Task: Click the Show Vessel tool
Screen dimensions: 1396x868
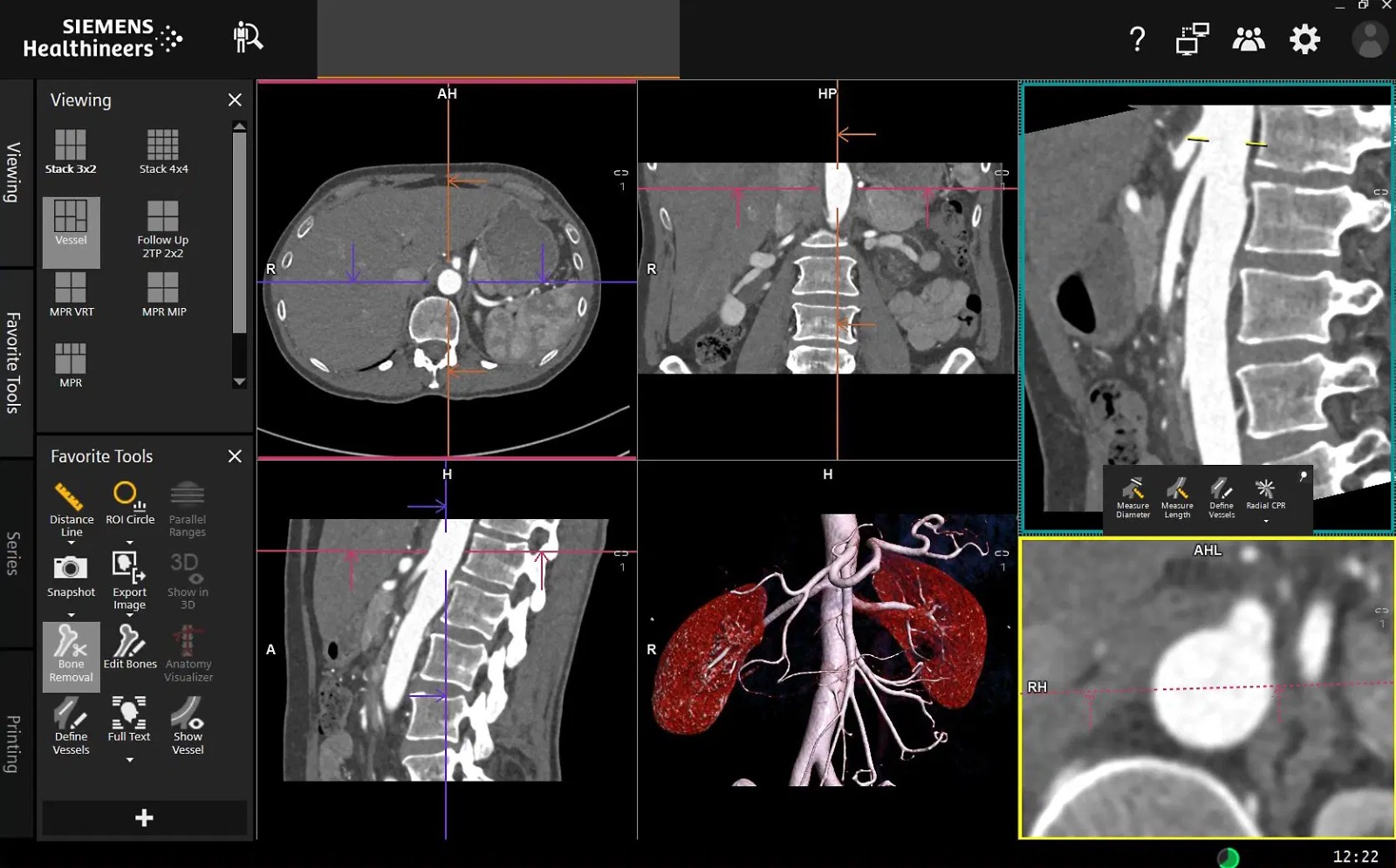Action: [188, 727]
